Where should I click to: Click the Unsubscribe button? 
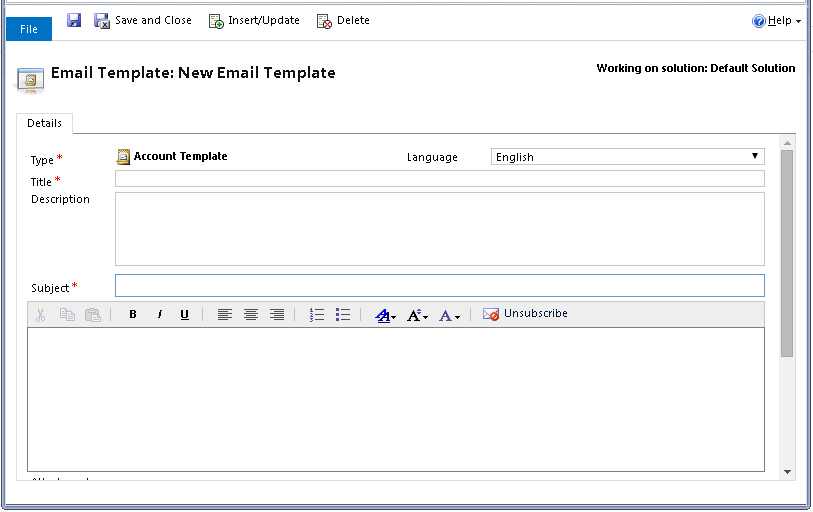[525, 314]
